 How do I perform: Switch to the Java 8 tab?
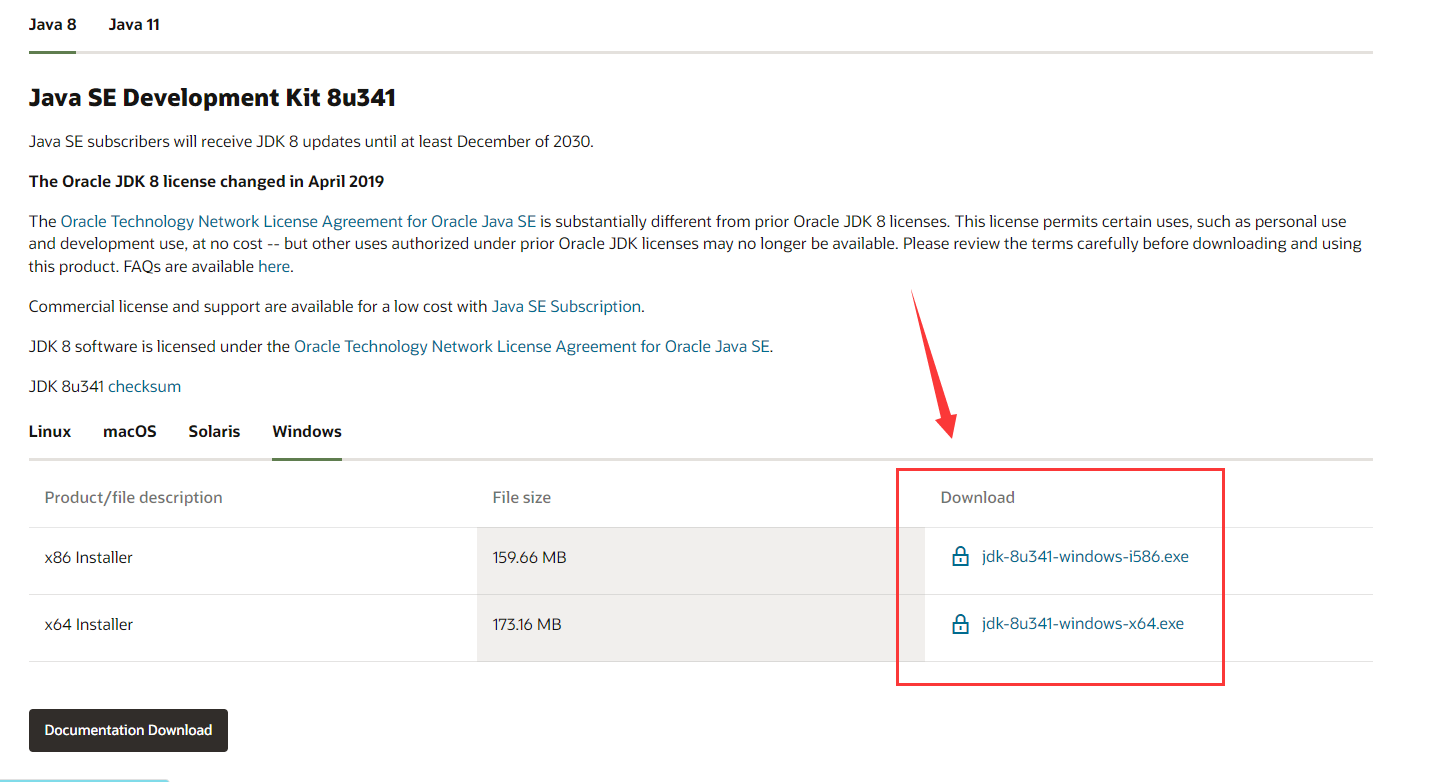point(53,24)
